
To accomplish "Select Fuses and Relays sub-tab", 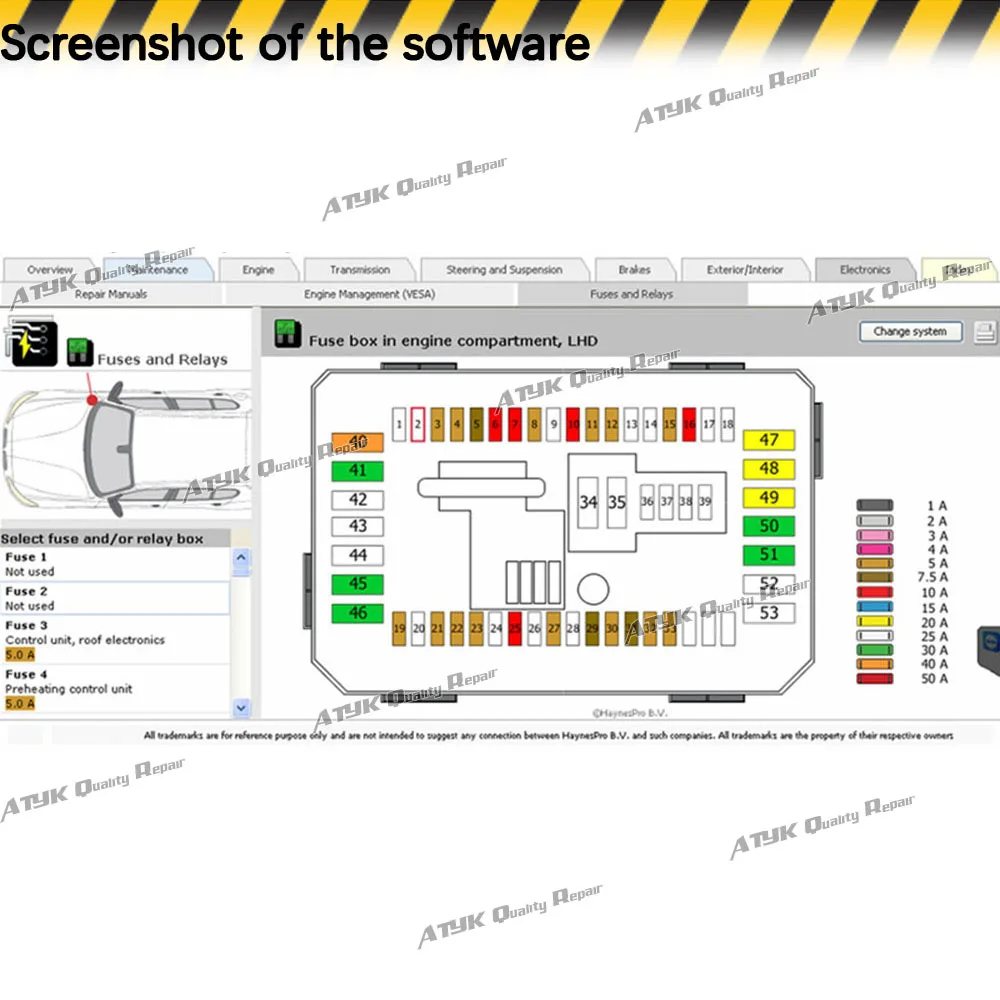I will pos(631,294).
